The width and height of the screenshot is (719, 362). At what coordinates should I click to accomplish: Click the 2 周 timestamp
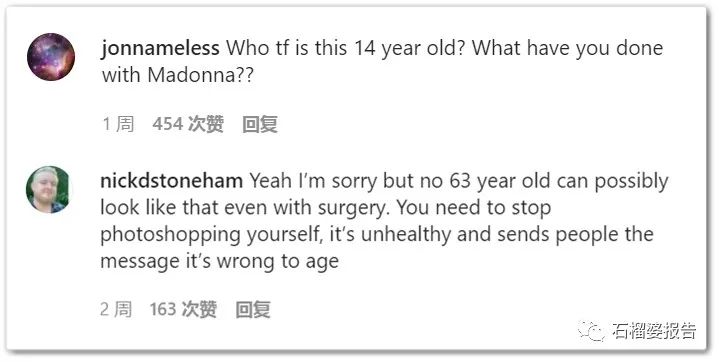pyautogui.click(x=116, y=309)
